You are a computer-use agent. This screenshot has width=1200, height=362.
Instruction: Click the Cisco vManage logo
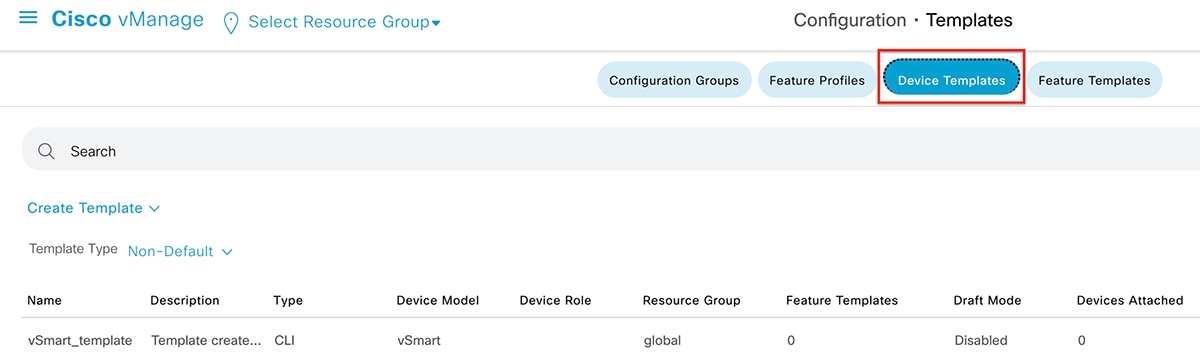point(127,20)
